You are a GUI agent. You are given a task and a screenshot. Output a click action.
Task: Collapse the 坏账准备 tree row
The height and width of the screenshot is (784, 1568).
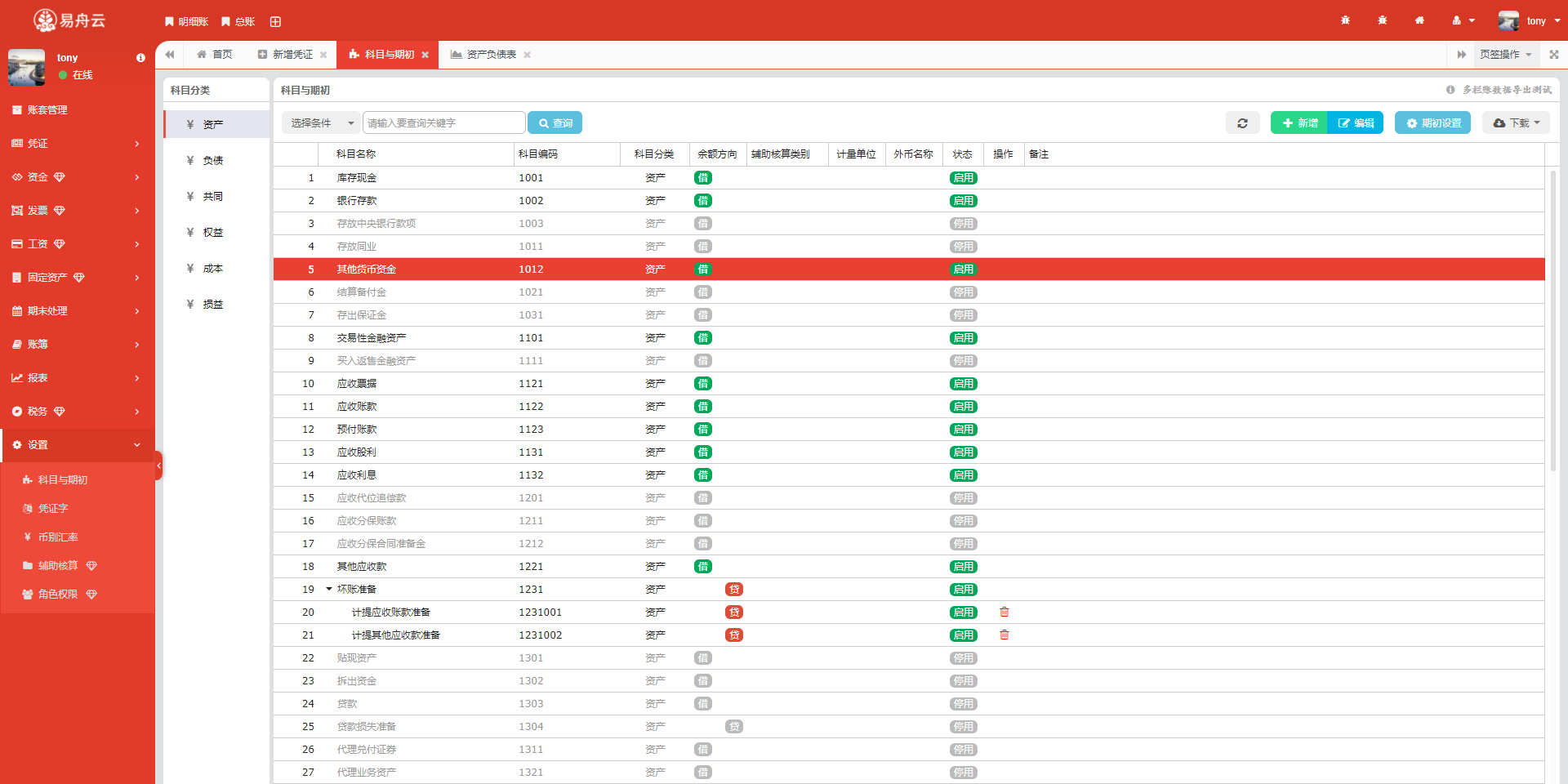(329, 590)
